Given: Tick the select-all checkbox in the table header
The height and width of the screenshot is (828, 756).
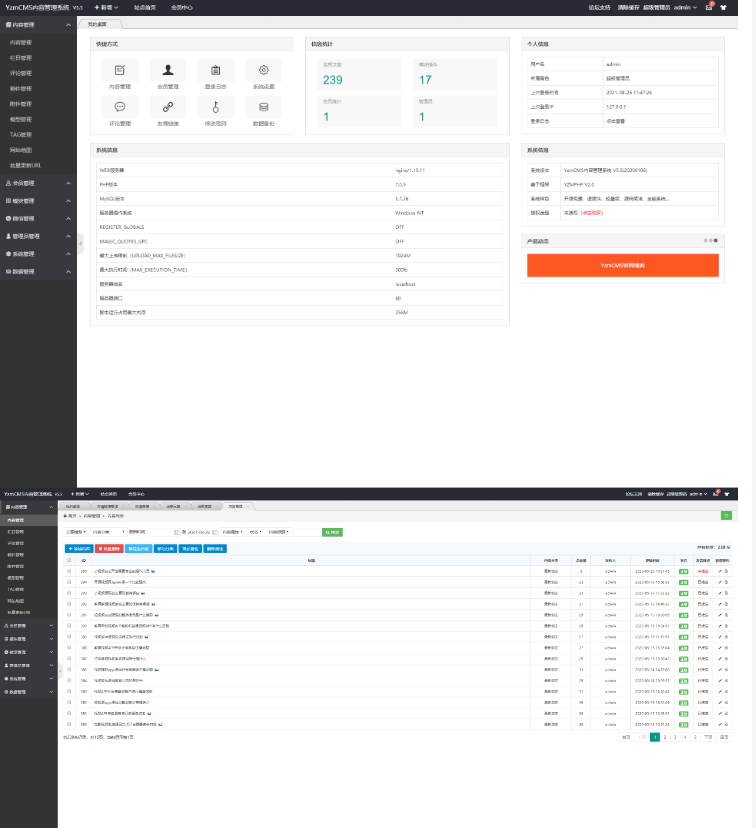Looking at the screenshot, I should click(x=69, y=561).
